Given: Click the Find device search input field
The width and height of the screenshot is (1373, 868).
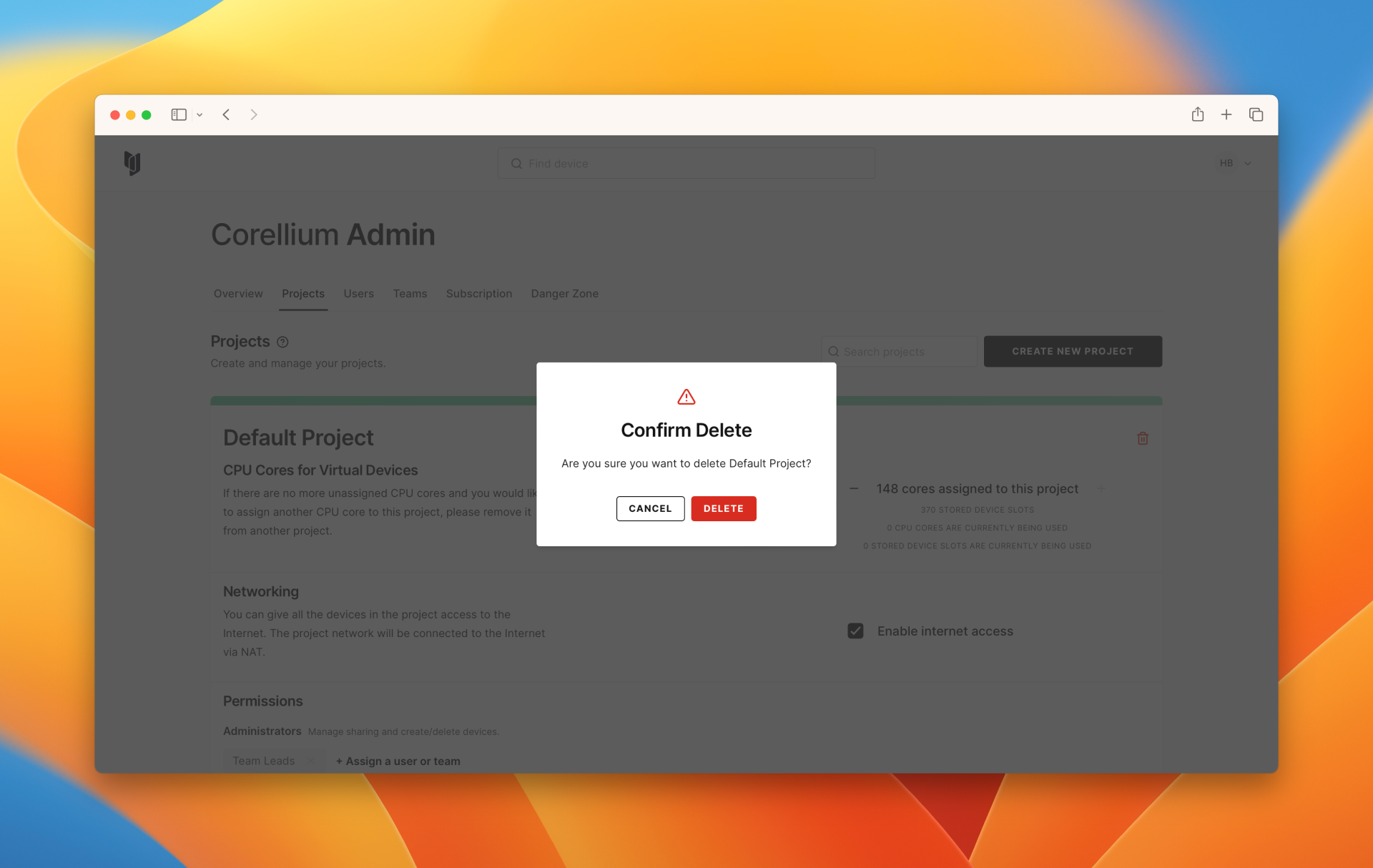Looking at the screenshot, I should (686, 163).
